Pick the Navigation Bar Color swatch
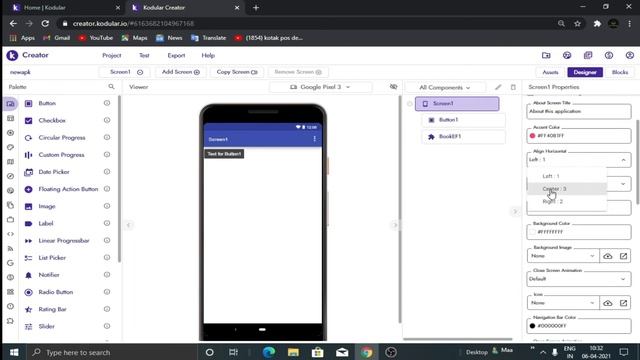The height and width of the screenshot is (360, 640). click(x=532, y=326)
